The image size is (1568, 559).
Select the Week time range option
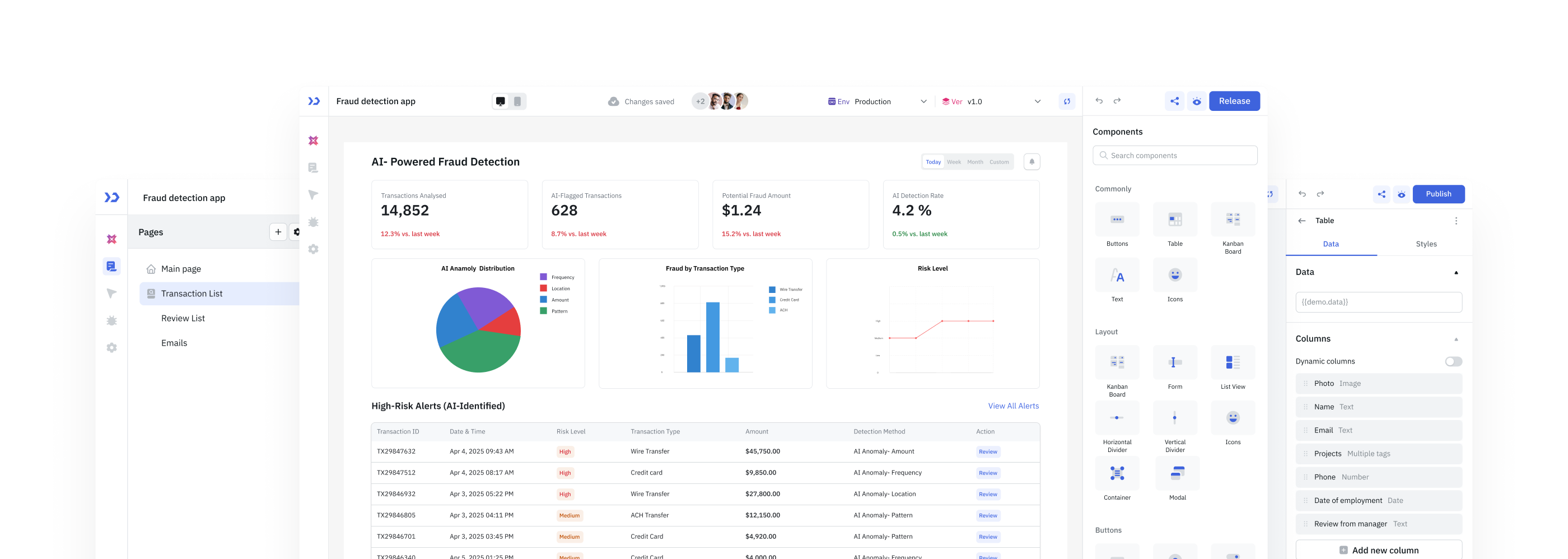click(953, 162)
